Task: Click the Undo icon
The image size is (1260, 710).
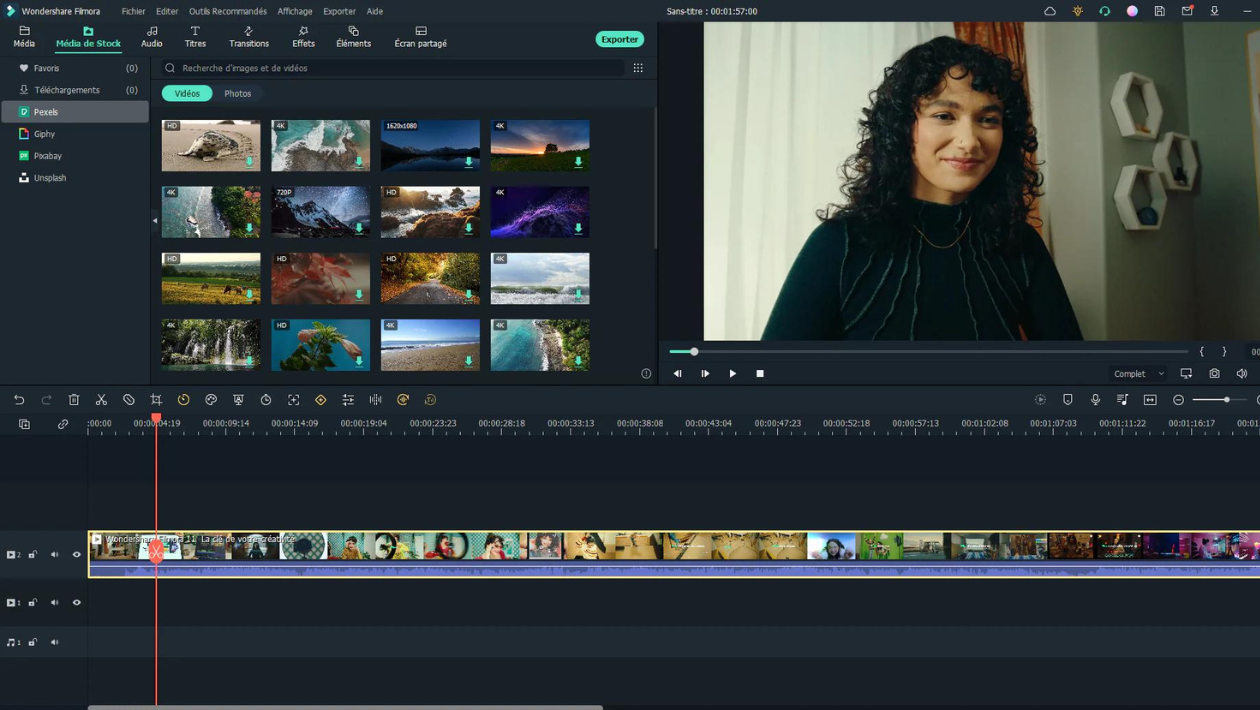Action: (19, 399)
